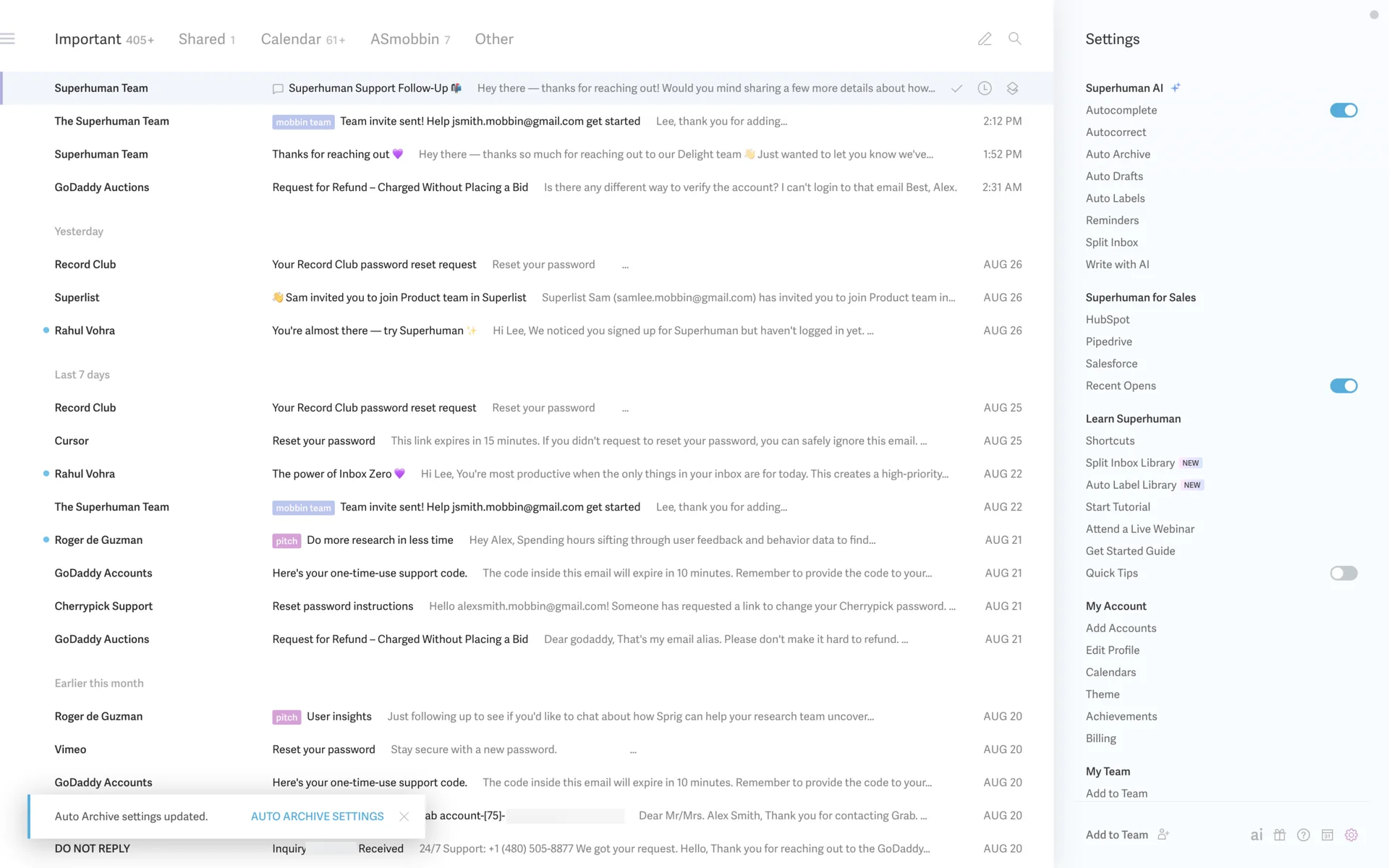Open the hamburger menu icon
The width and height of the screenshot is (1389, 868).
8,39
